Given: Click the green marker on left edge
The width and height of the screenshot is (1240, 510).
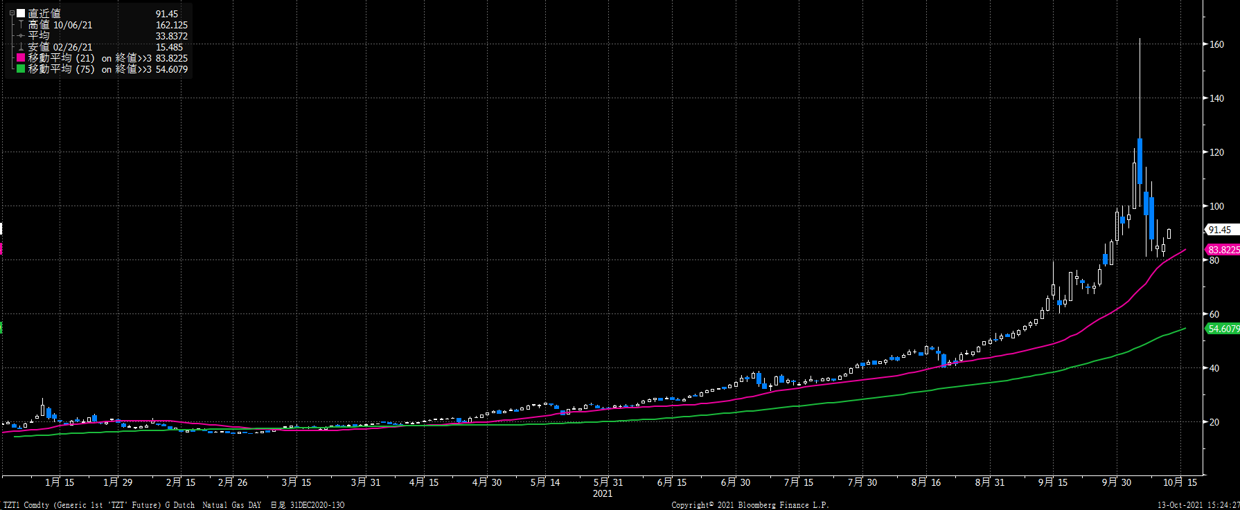Looking at the screenshot, I should (x=2, y=327).
